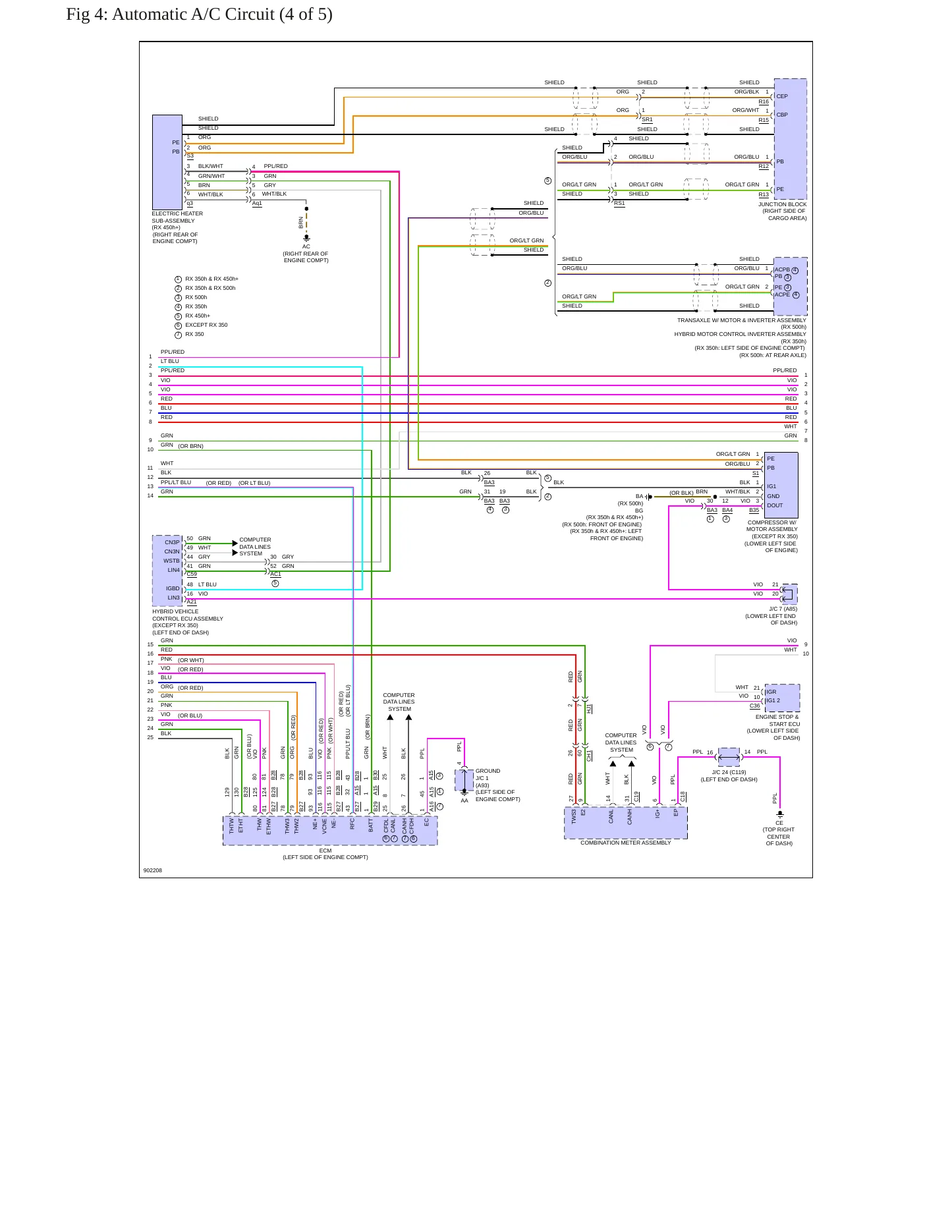Select the 'LT BLU' wire label at line 2
The height and width of the screenshot is (1232, 952).
170,361
